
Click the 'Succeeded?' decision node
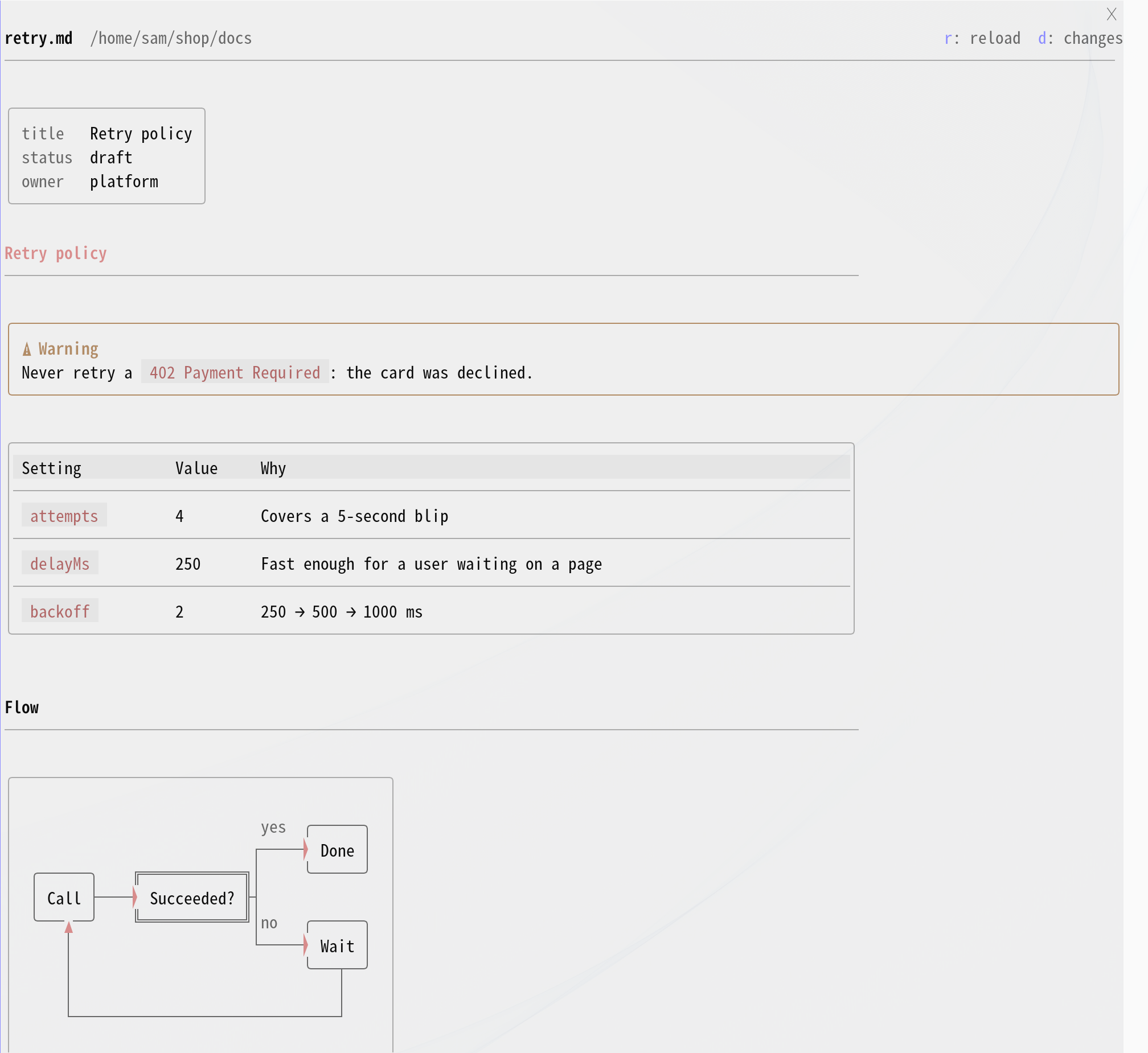192,898
